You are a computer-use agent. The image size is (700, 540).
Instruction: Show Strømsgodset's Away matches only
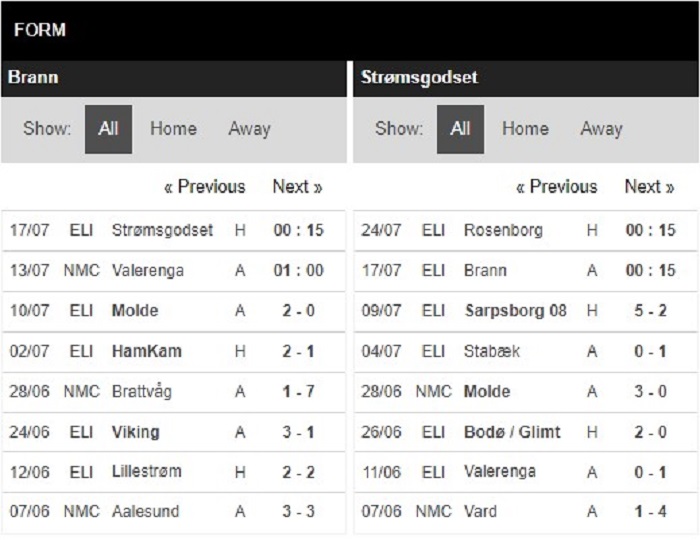click(601, 129)
